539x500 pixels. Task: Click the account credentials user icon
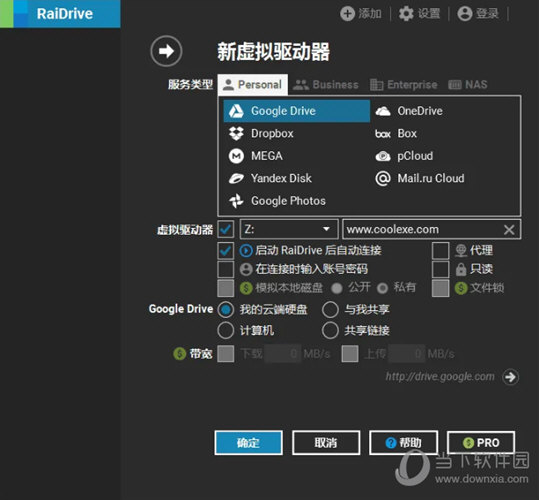click(246, 269)
